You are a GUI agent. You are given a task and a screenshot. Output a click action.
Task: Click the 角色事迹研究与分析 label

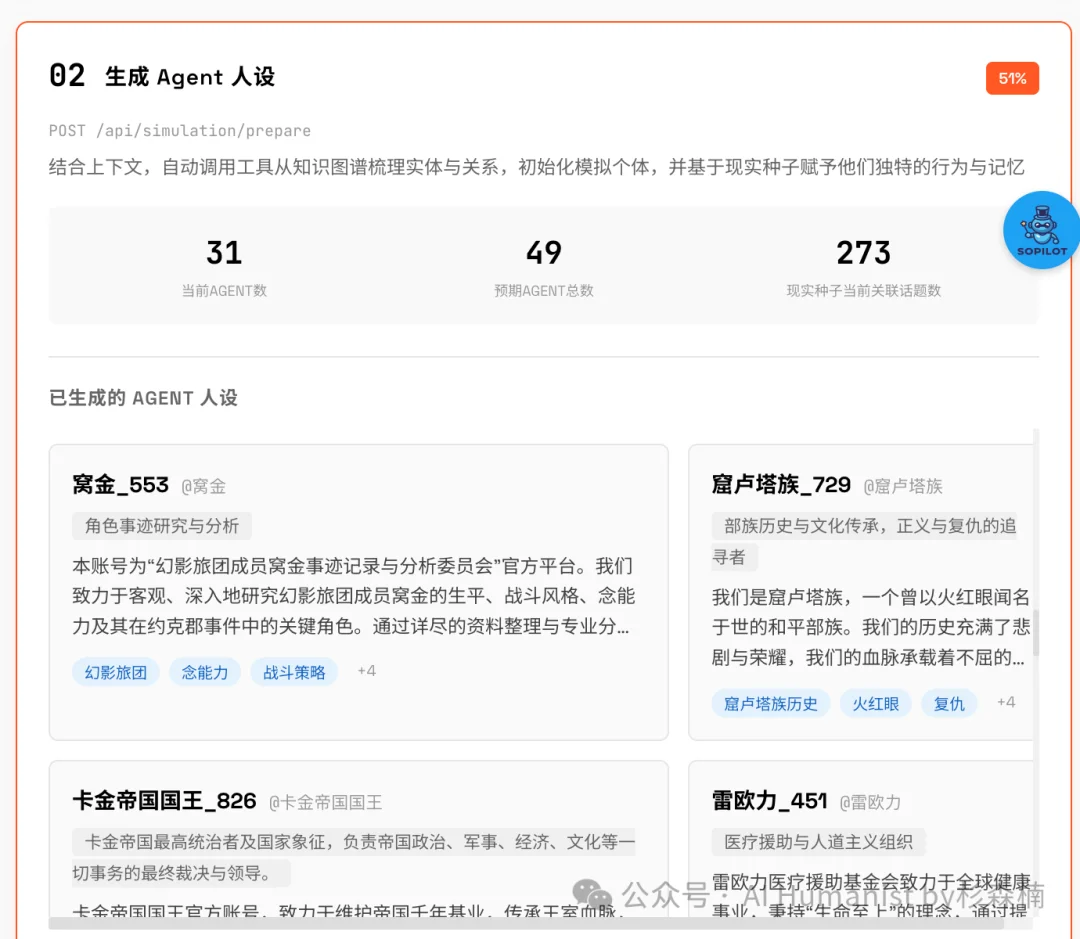coord(162,526)
